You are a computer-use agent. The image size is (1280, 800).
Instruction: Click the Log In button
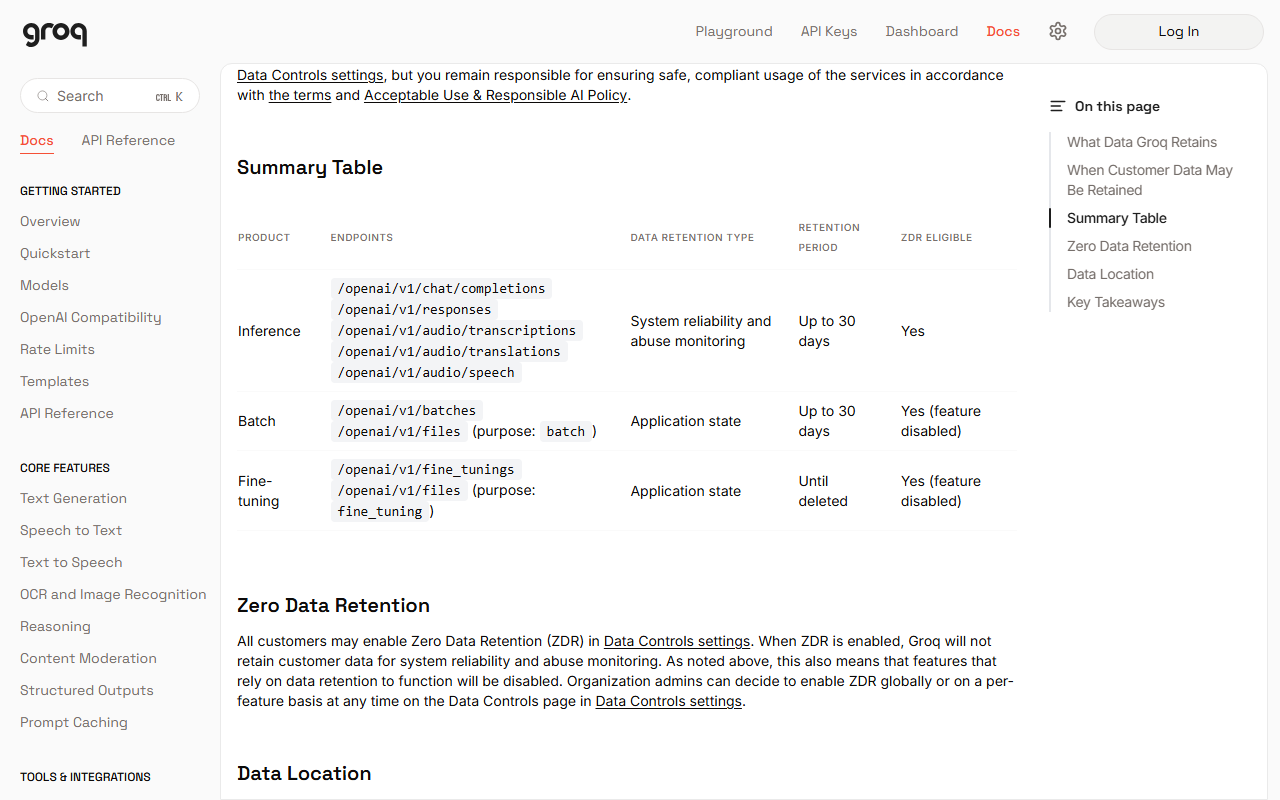click(1179, 32)
